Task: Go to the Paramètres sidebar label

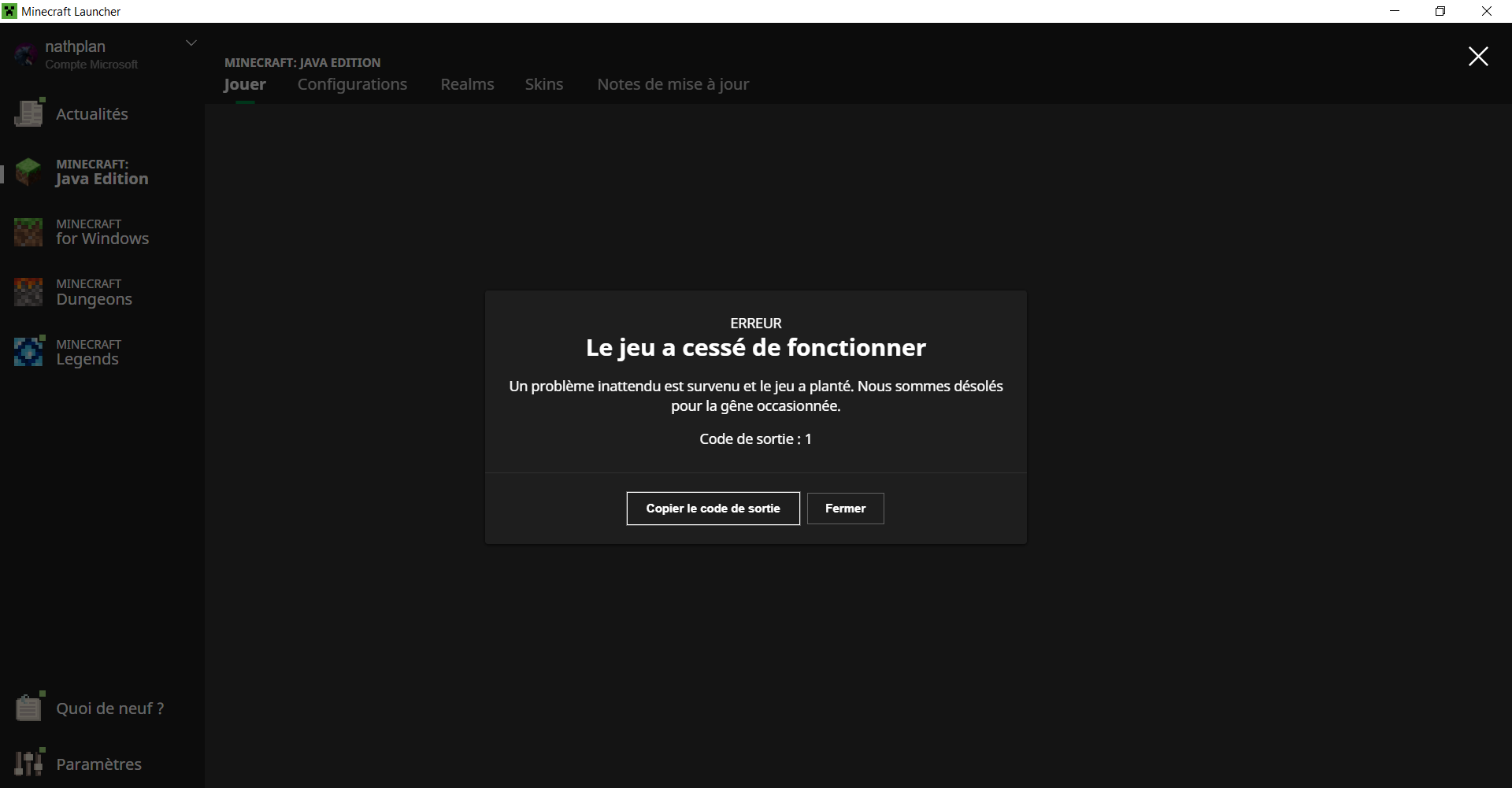Action: (99, 764)
